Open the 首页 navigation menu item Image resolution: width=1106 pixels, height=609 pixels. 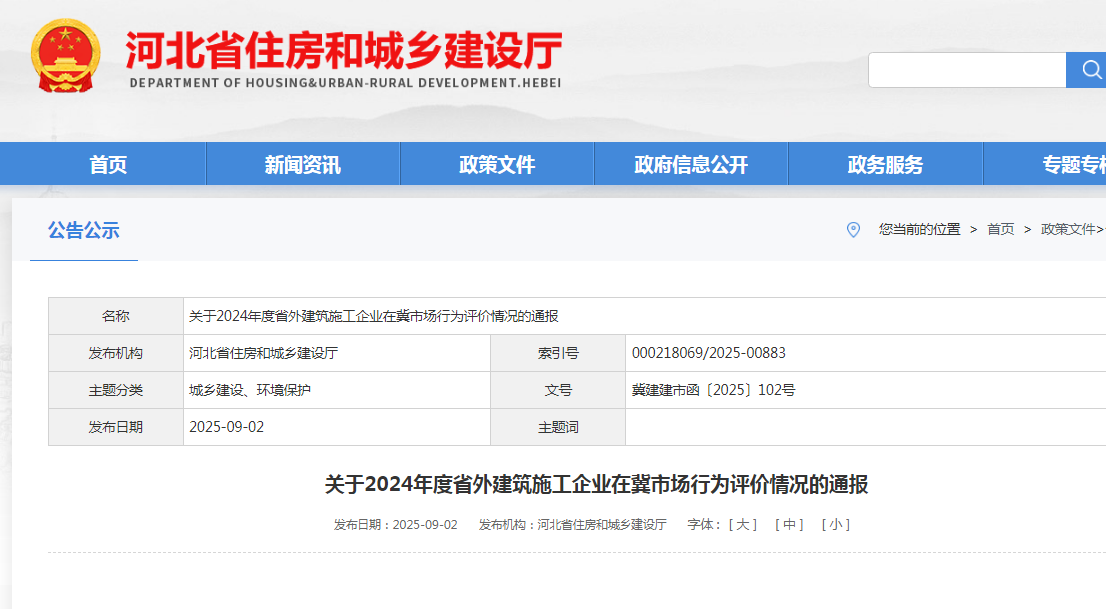(x=108, y=165)
